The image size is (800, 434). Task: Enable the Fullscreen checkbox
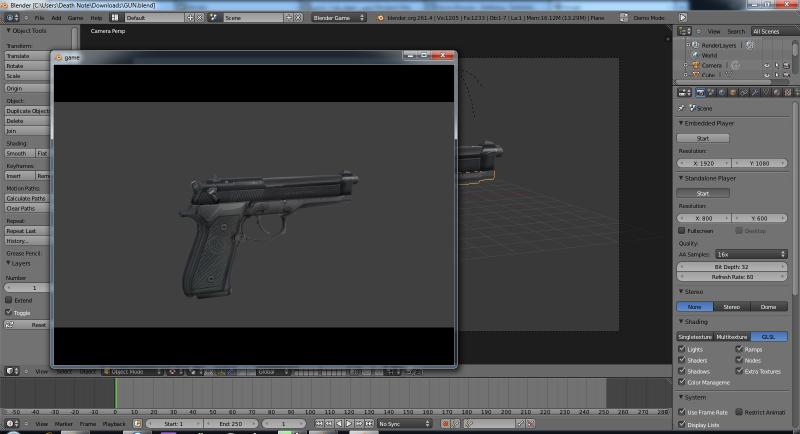tap(682, 231)
